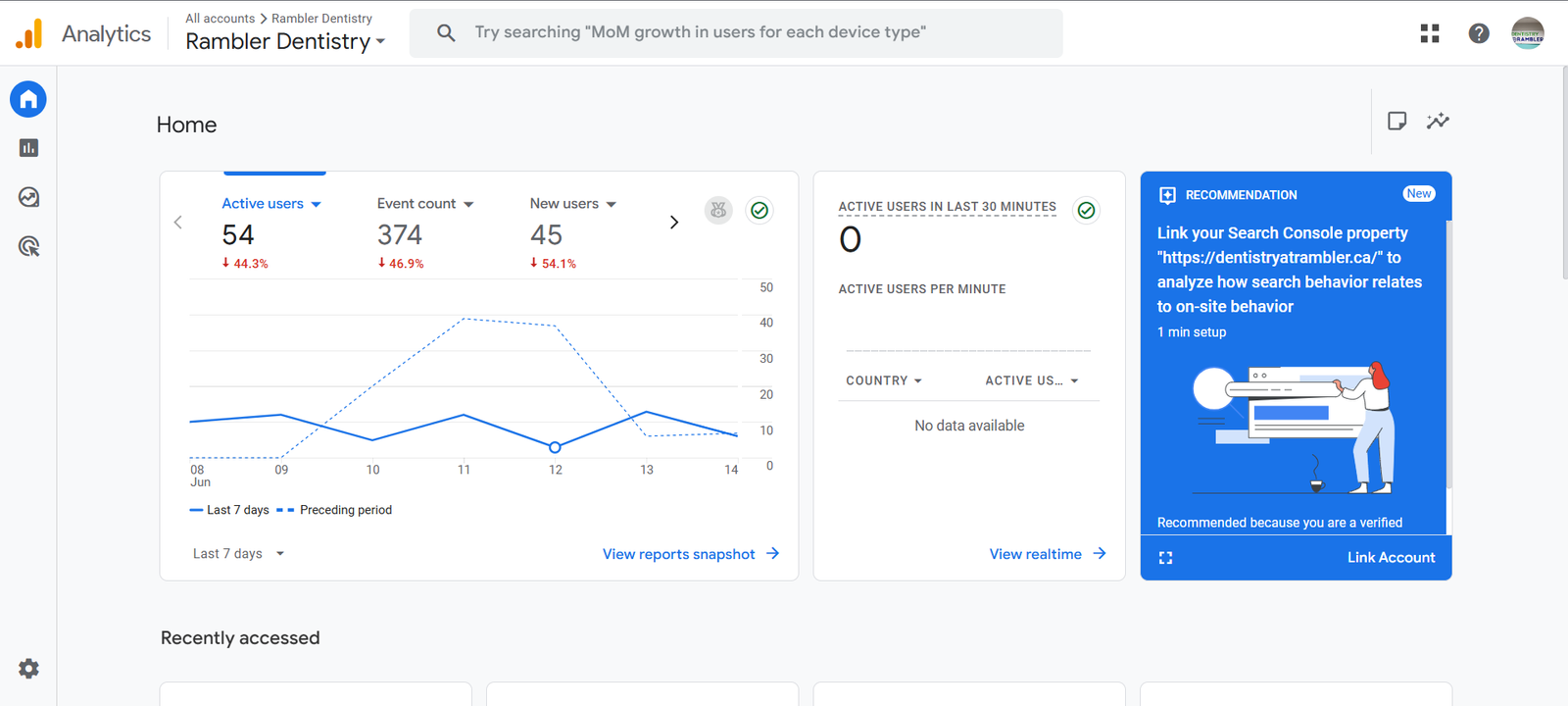Viewport: 1568px width, 706px height.
Task: Click the Recently accessed heading
Action: (240, 638)
